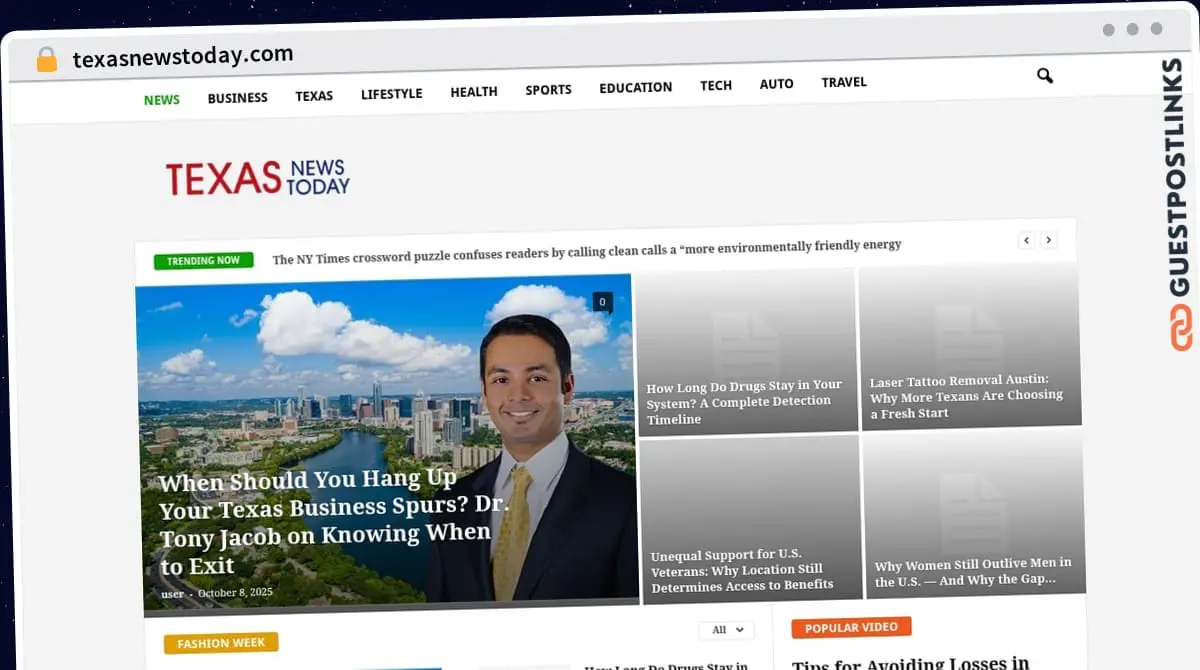Click the POPULAR VIDEO section label
Image resolution: width=1200 pixels, height=670 pixels.
pyautogui.click(x=851, y=628)
